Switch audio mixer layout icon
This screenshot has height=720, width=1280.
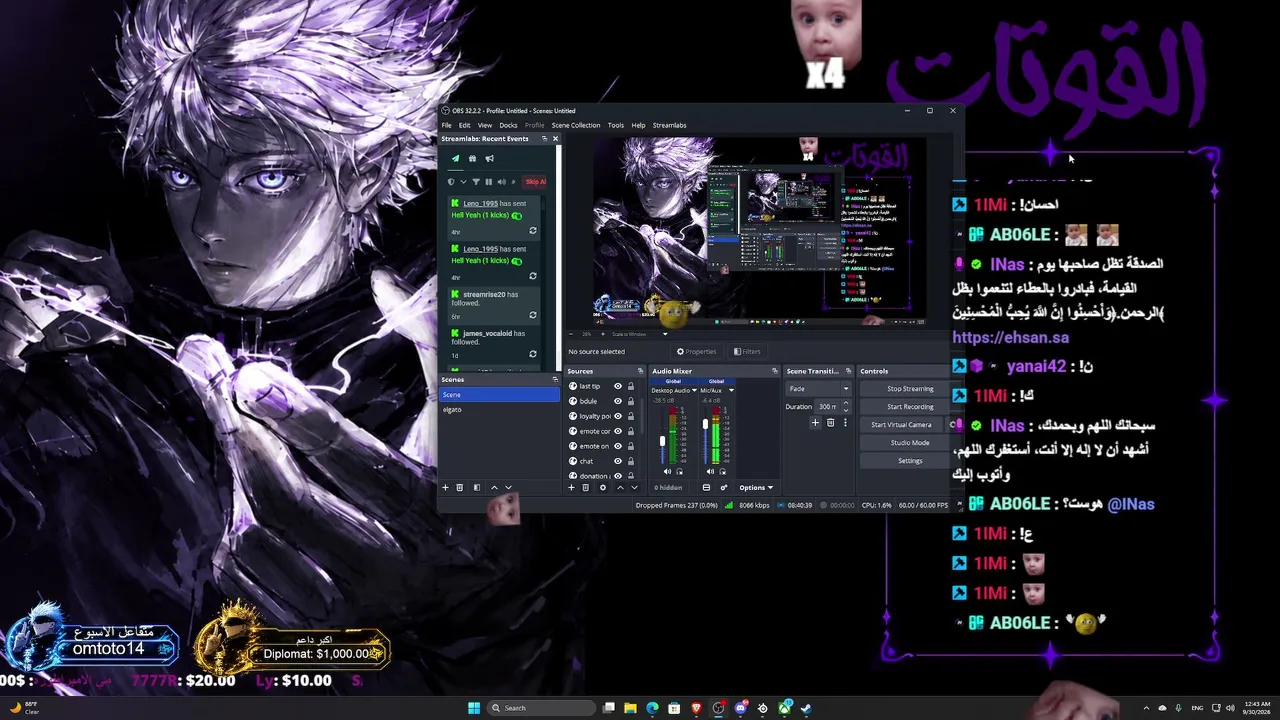706,487
